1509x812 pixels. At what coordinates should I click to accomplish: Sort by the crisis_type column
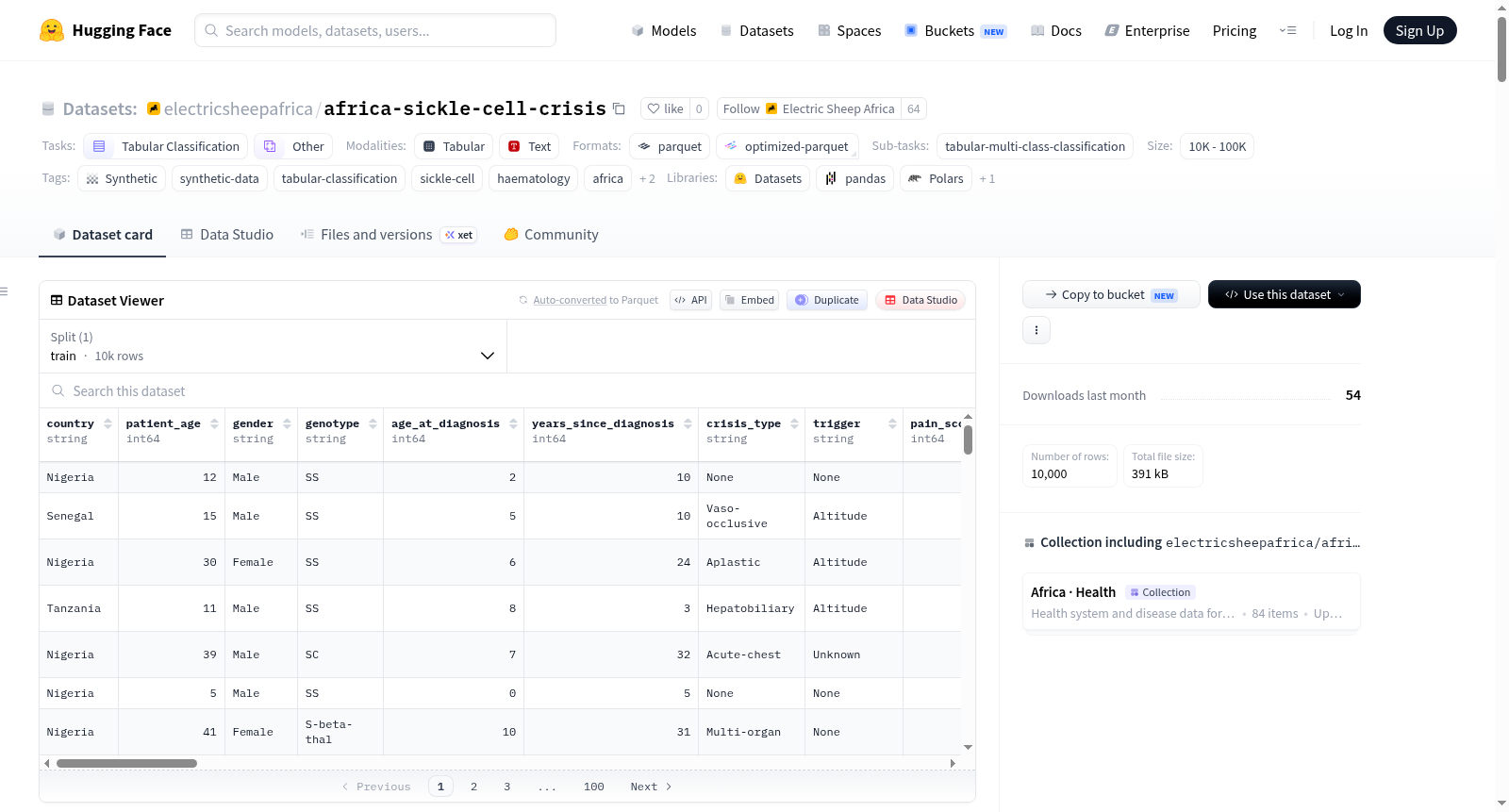click(795, 424)
